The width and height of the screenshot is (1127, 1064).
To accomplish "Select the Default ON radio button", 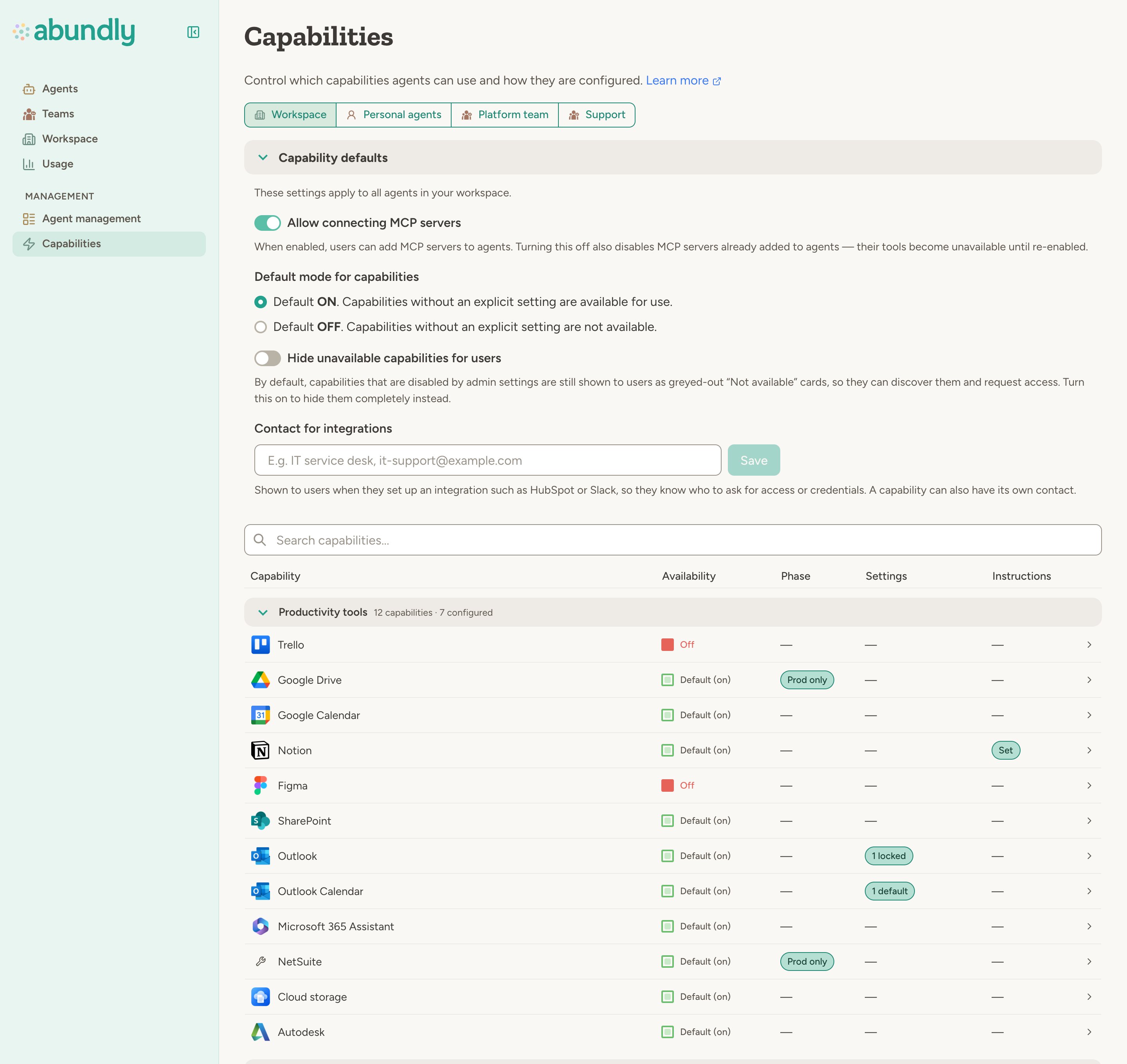I will [x=261, y=302].
